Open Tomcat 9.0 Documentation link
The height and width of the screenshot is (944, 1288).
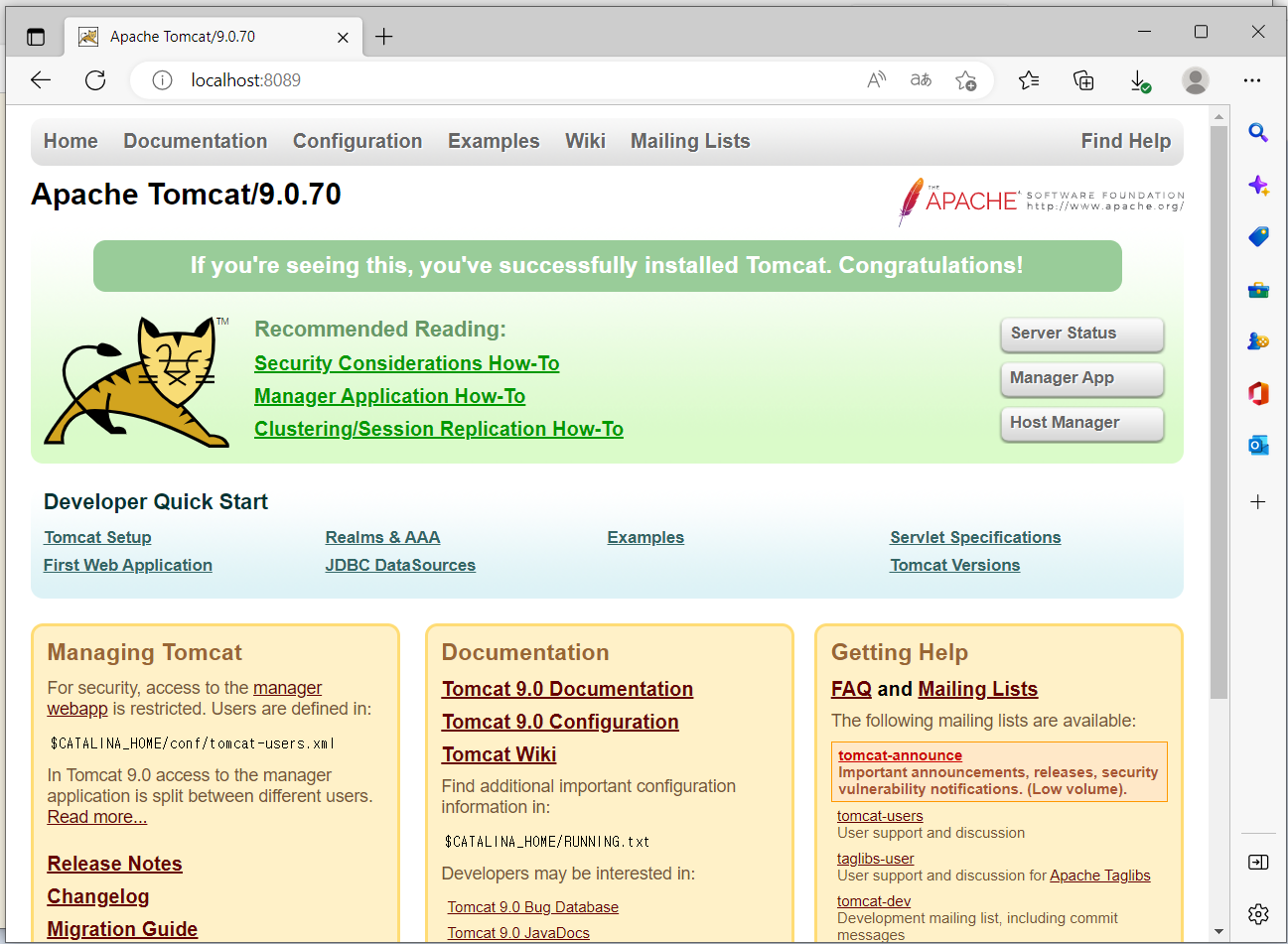[568, 689]
